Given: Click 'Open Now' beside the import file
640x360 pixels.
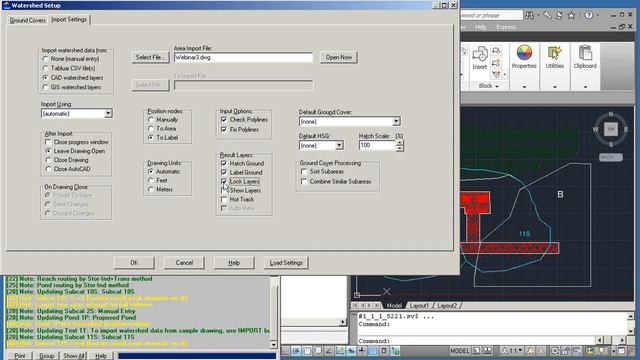Looking at the screenshot, I should (x=338, y=57).
